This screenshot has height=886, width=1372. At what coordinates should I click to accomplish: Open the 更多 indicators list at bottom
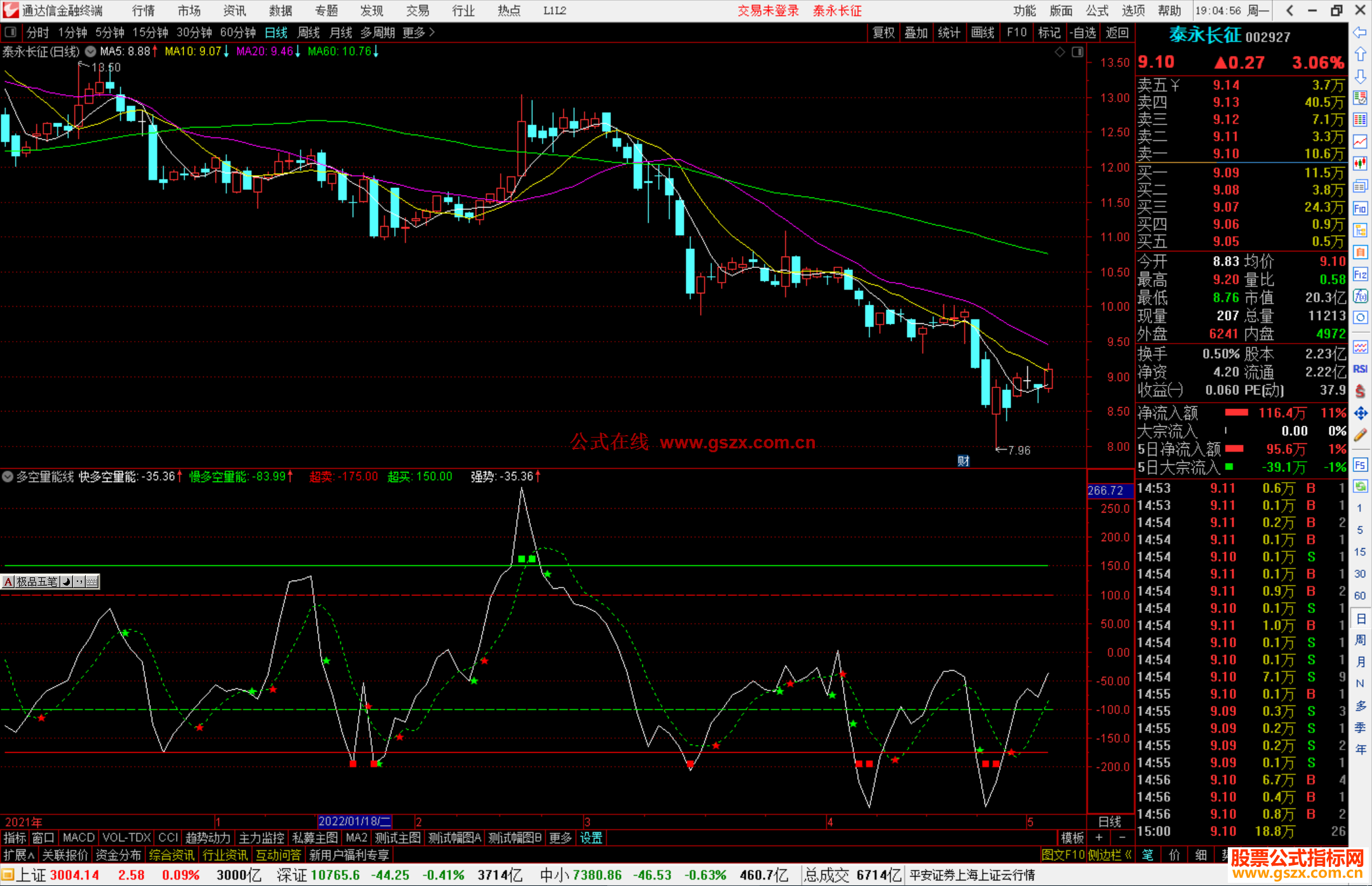coord(560,838)
